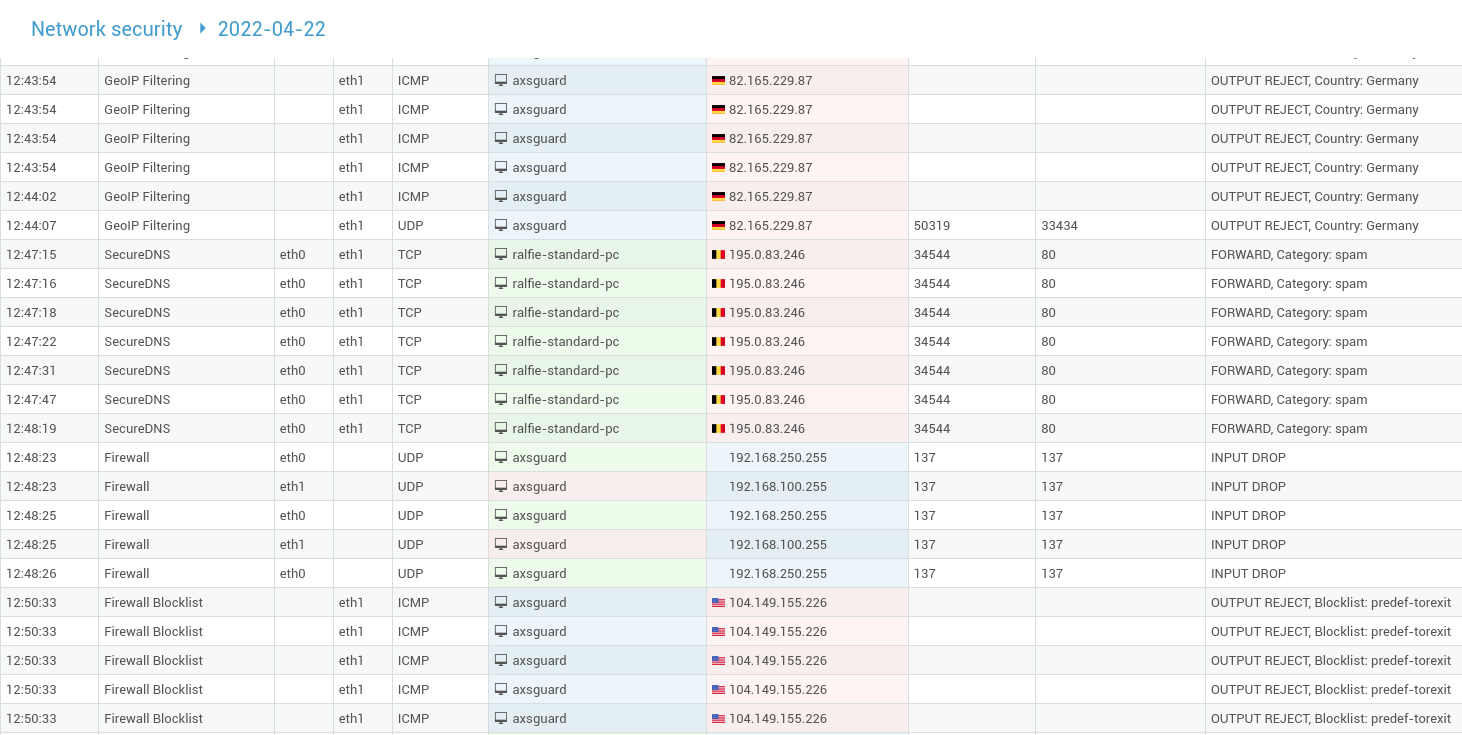
Task: Select the 2022-04-22 date in the breadcrumb
Action: 271,29
